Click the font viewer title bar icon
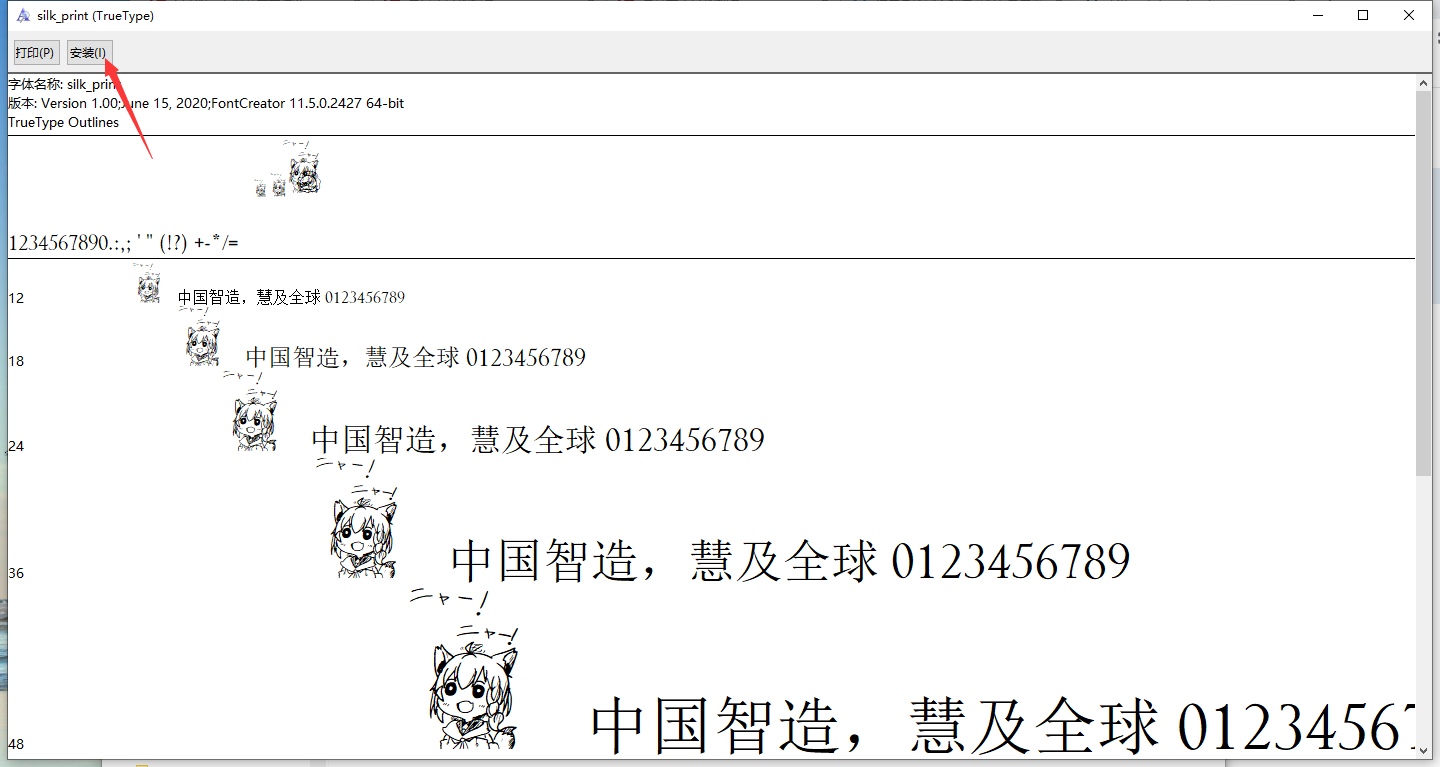Image resolution: width=1440 pixels, height=767 pixels. click(22, 16)
